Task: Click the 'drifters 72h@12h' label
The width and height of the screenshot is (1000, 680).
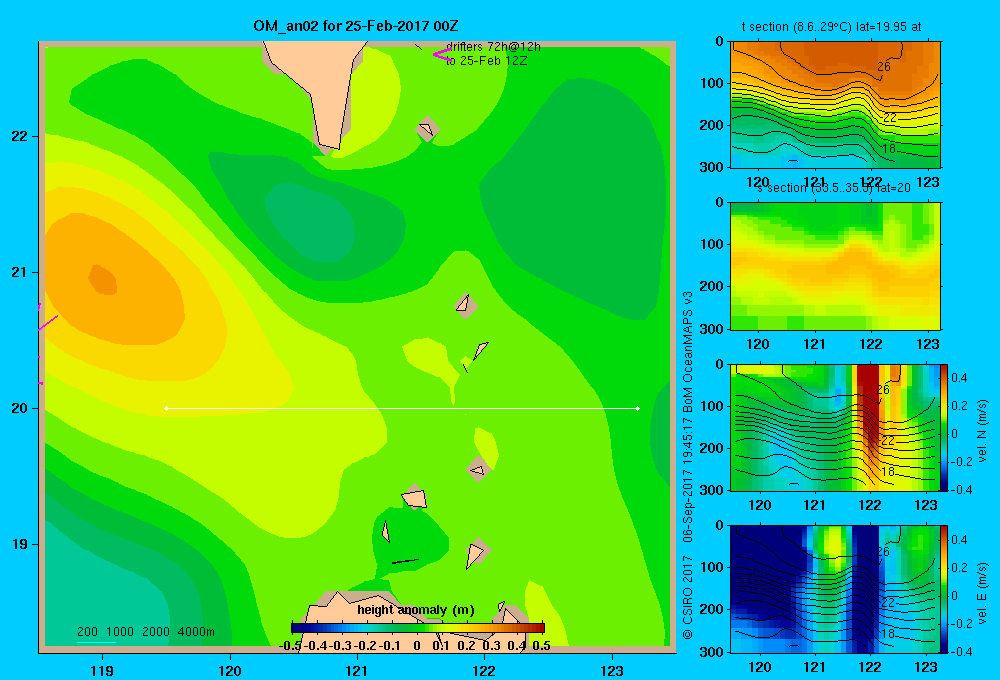Action: [x=493, y=47]
